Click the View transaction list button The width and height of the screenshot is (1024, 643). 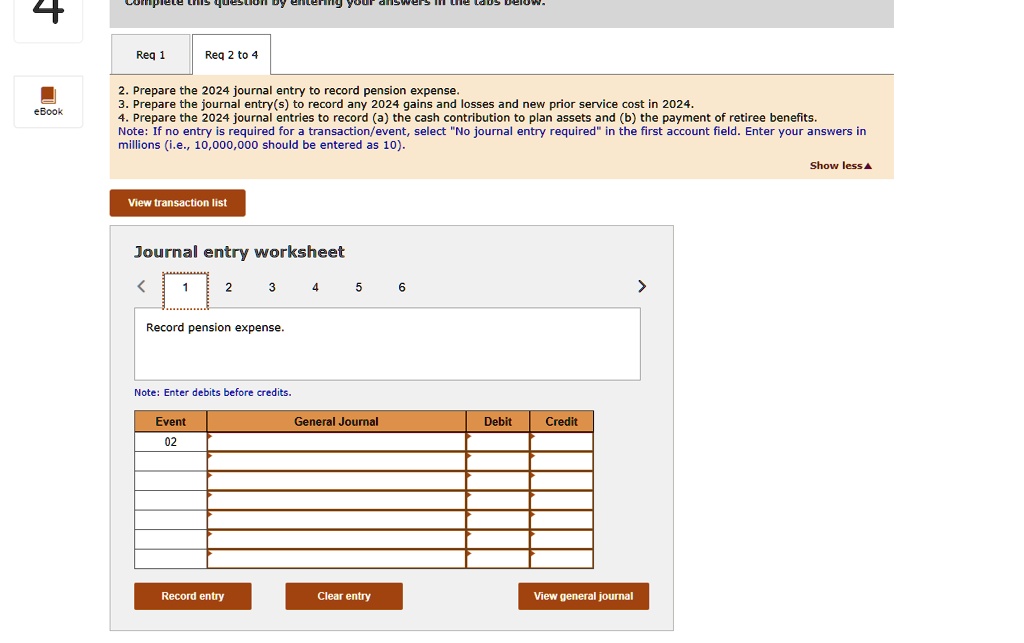coord(177,202)
